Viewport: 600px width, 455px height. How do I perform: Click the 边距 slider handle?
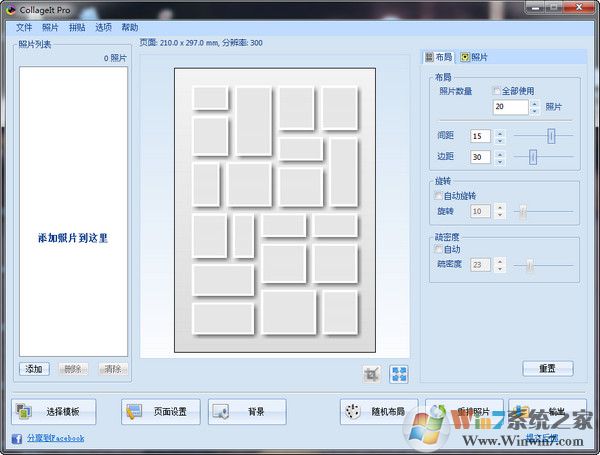point(533,157)
